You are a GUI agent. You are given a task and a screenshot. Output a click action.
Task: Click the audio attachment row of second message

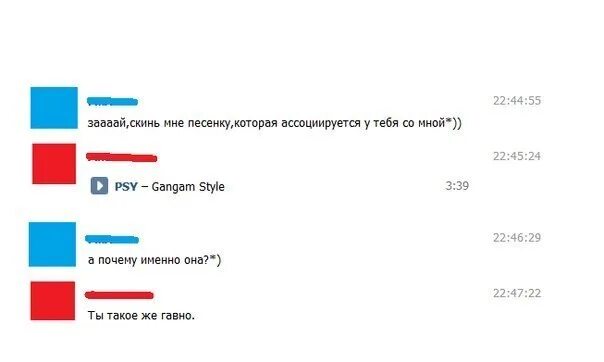280,186
